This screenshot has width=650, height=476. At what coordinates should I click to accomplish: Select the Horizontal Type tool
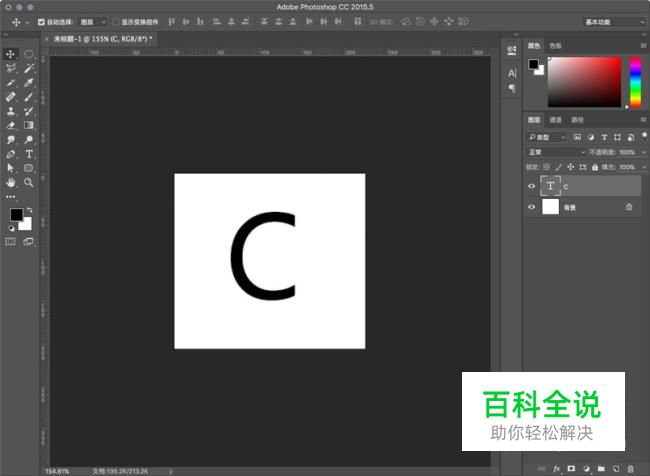coord(29,155)
